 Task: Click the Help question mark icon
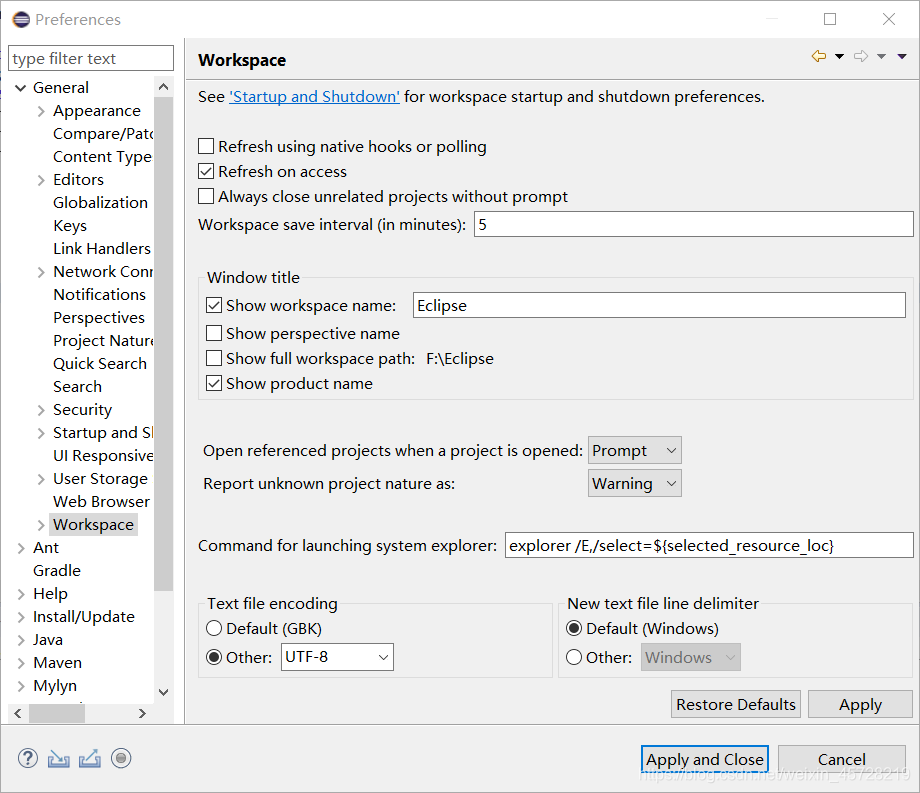pos(28,758)
